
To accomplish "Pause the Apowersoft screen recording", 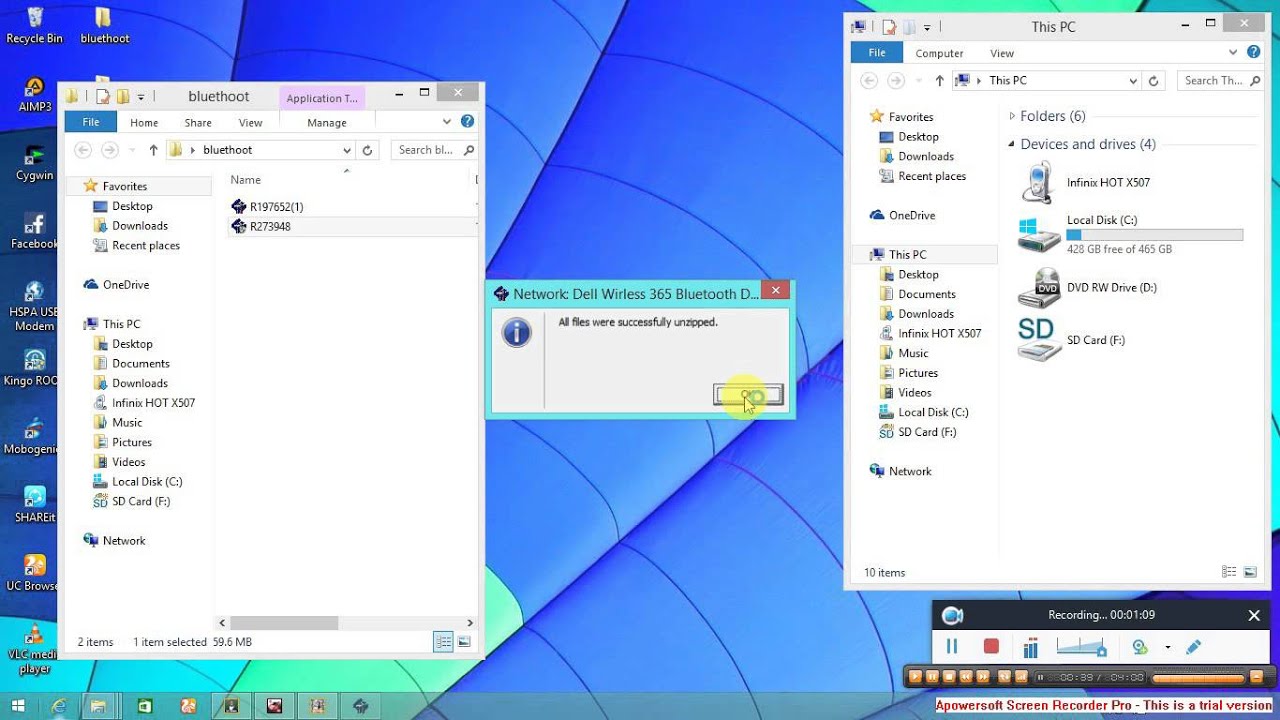I will (952, 647).
